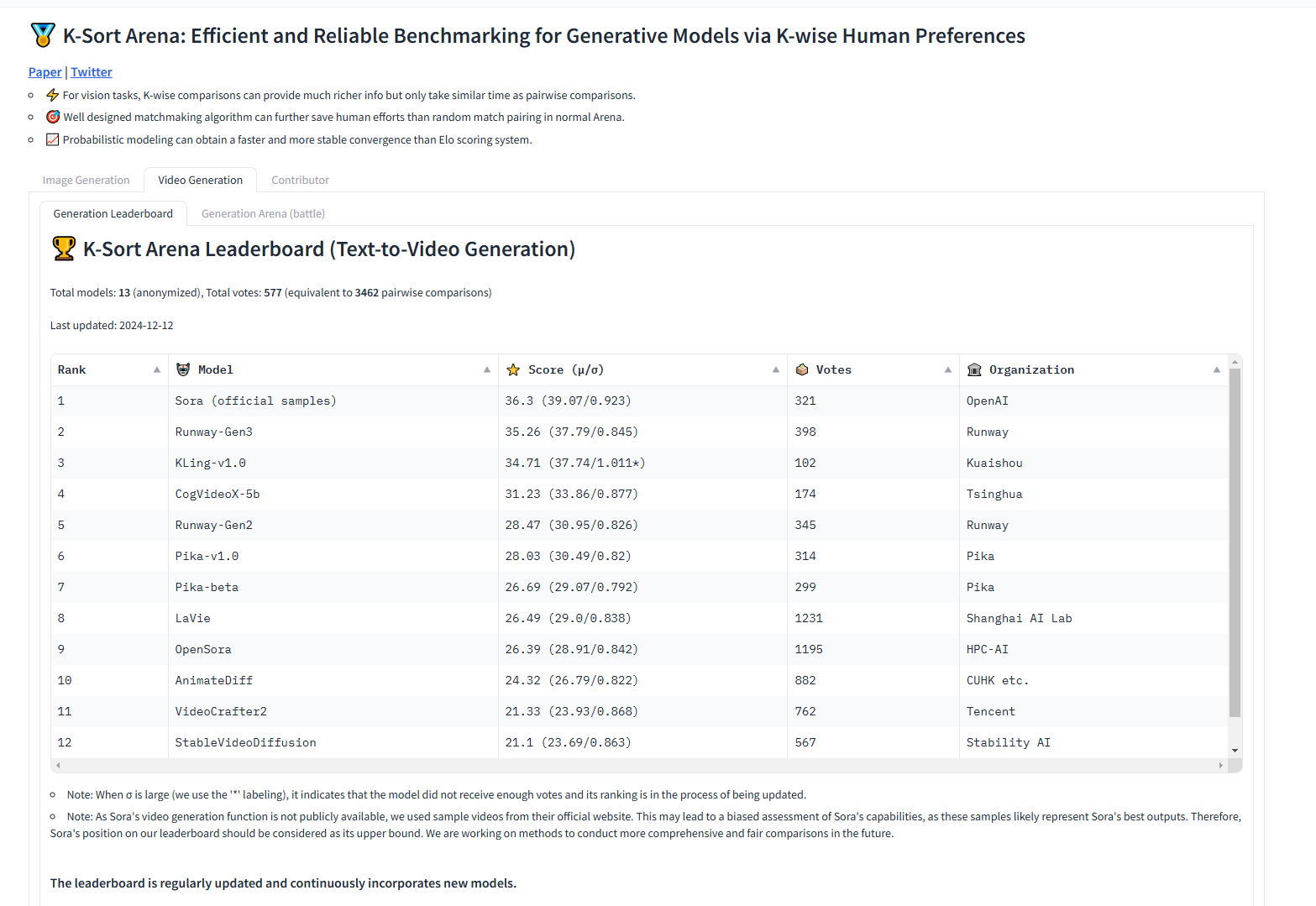Toggle sort order on the Score column
This screenshot has height=906, width=1316.
coord(776,369)
